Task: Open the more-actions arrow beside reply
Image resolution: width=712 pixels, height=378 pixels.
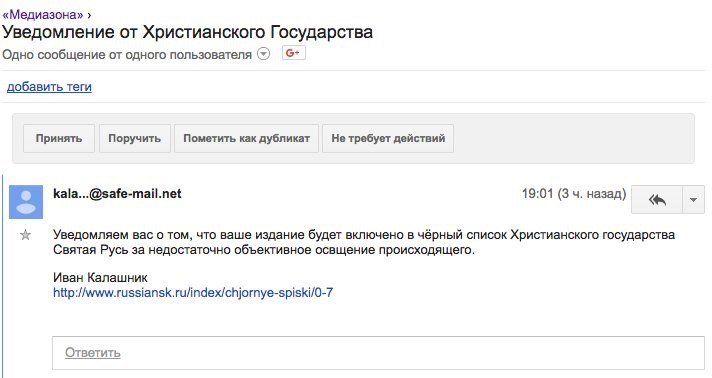Action: pos(693,199)
